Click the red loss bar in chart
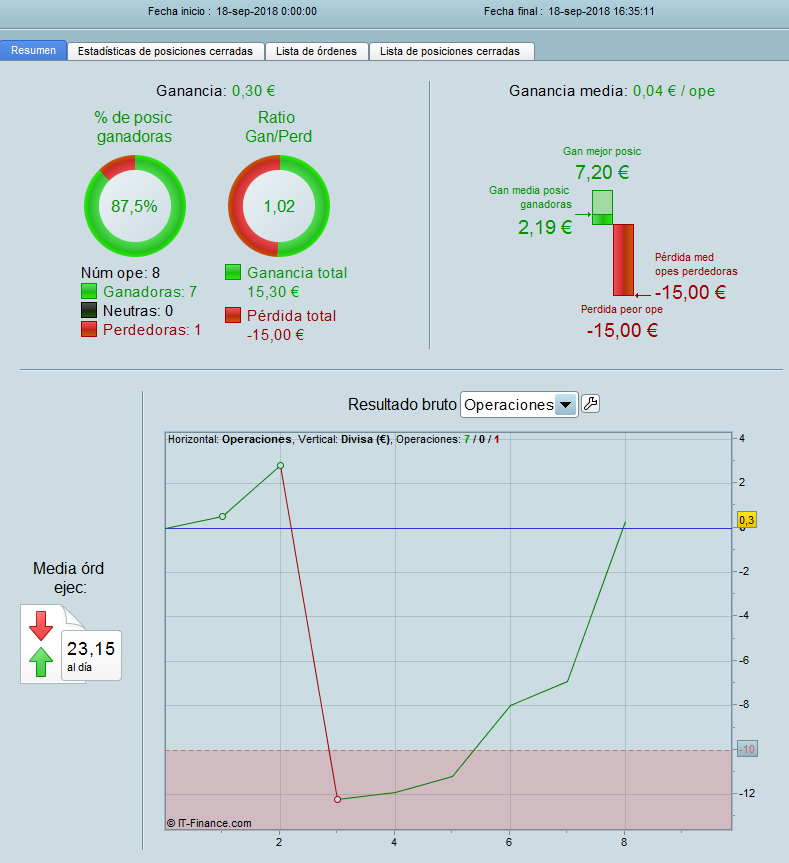 pos(623,260)
